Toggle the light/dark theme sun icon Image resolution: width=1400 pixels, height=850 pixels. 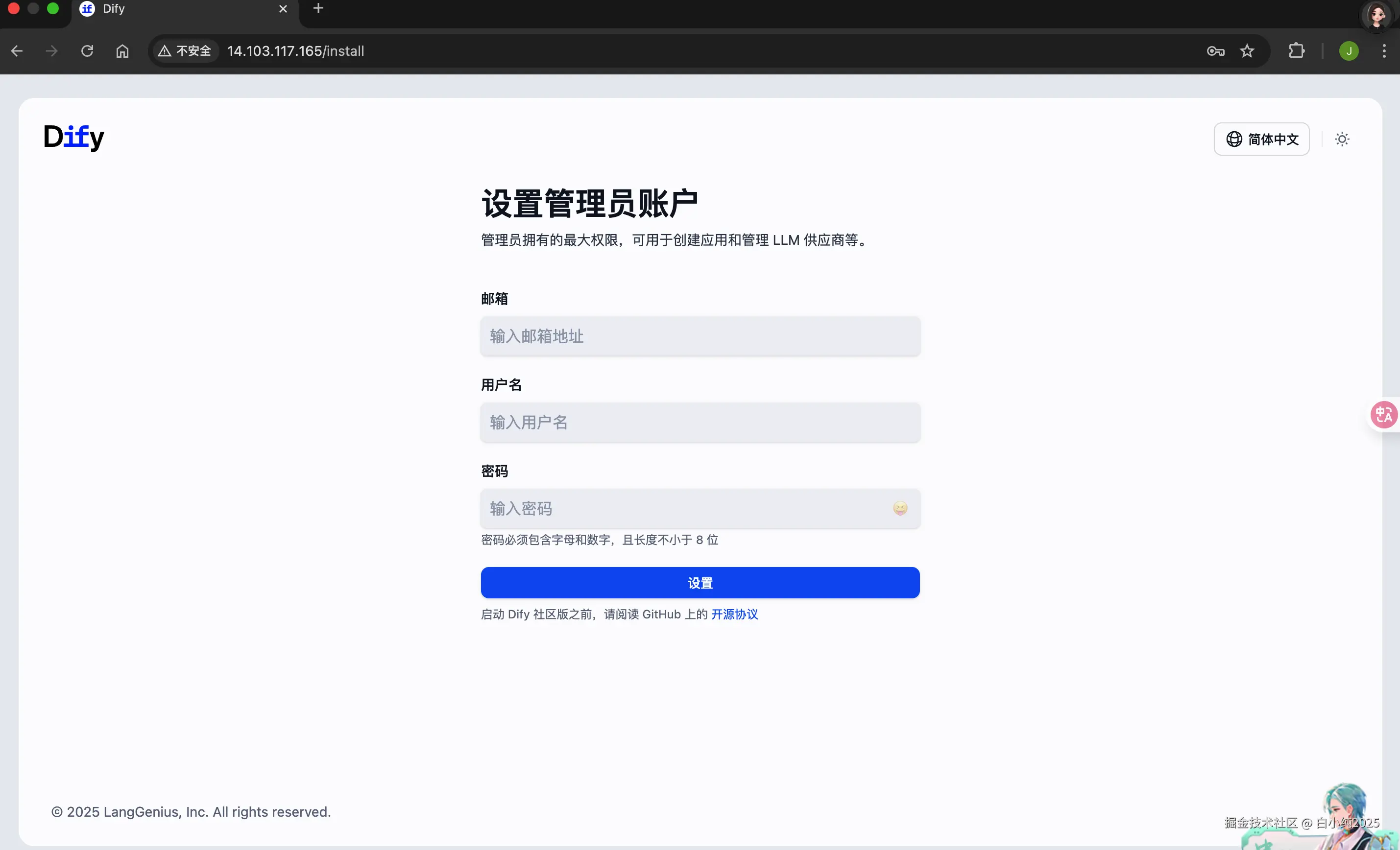click(1342, 139)
